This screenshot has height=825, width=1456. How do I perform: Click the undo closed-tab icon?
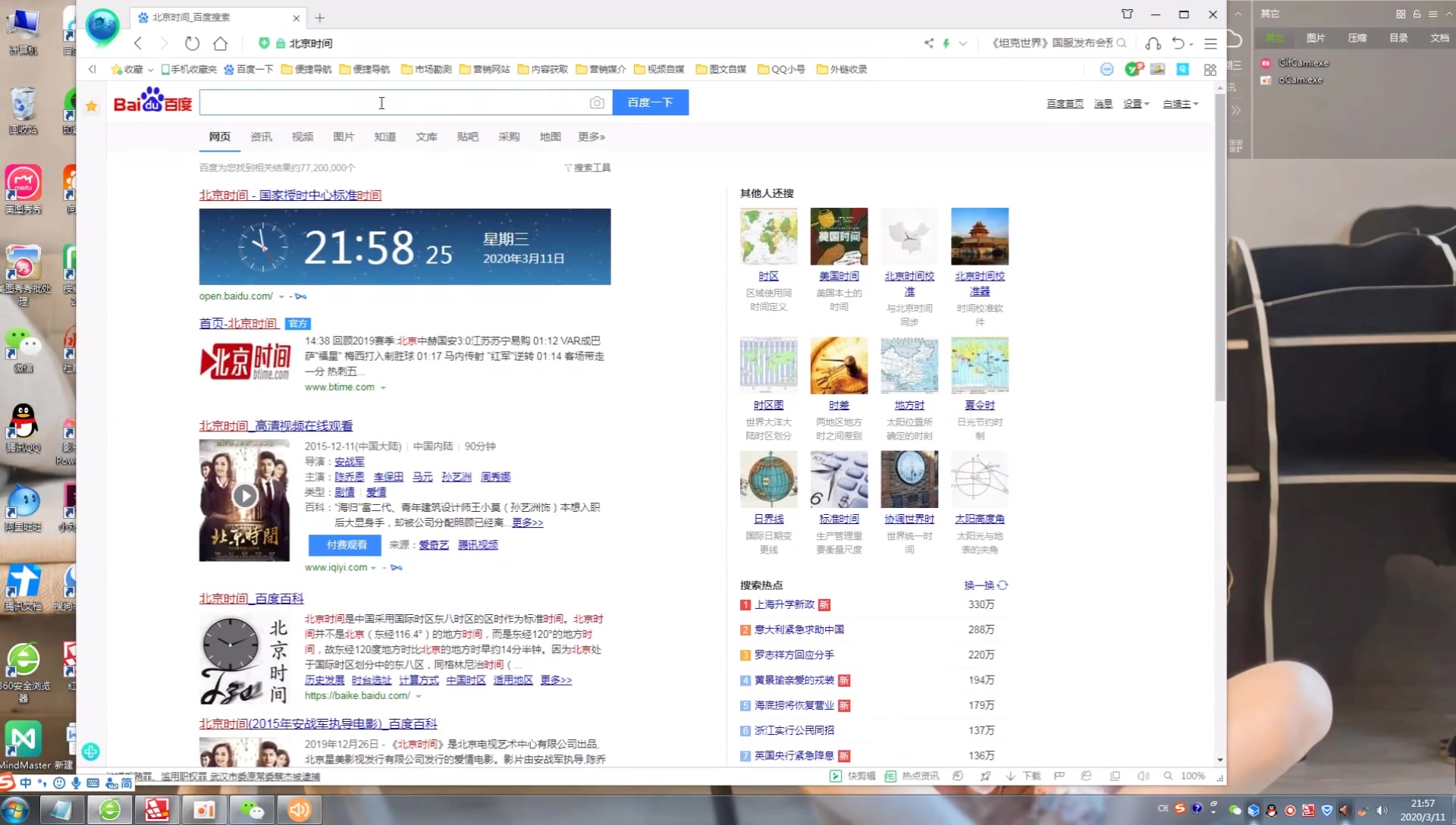point(1178,43)
